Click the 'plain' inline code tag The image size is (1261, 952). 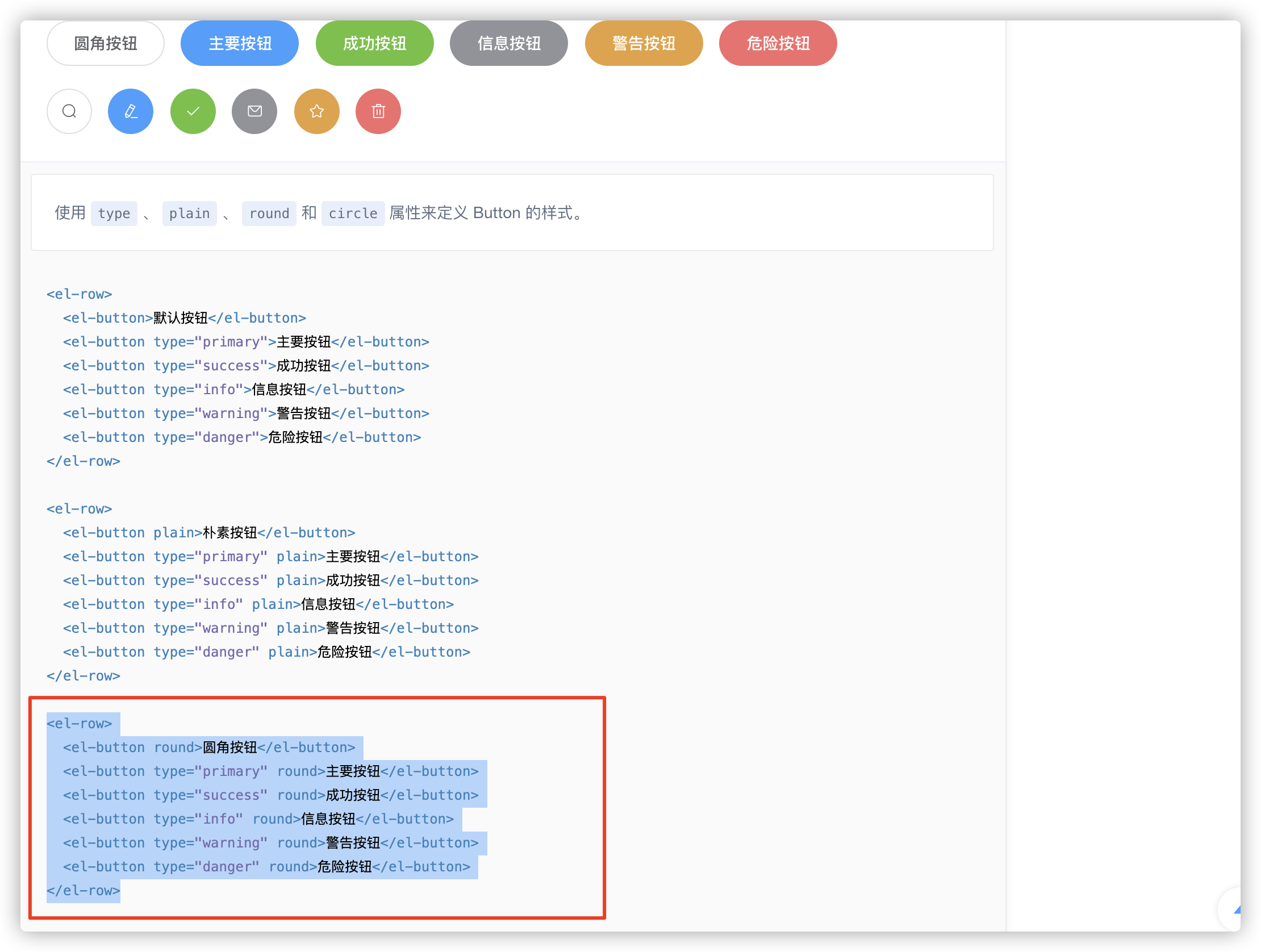(x=189, y=214)
